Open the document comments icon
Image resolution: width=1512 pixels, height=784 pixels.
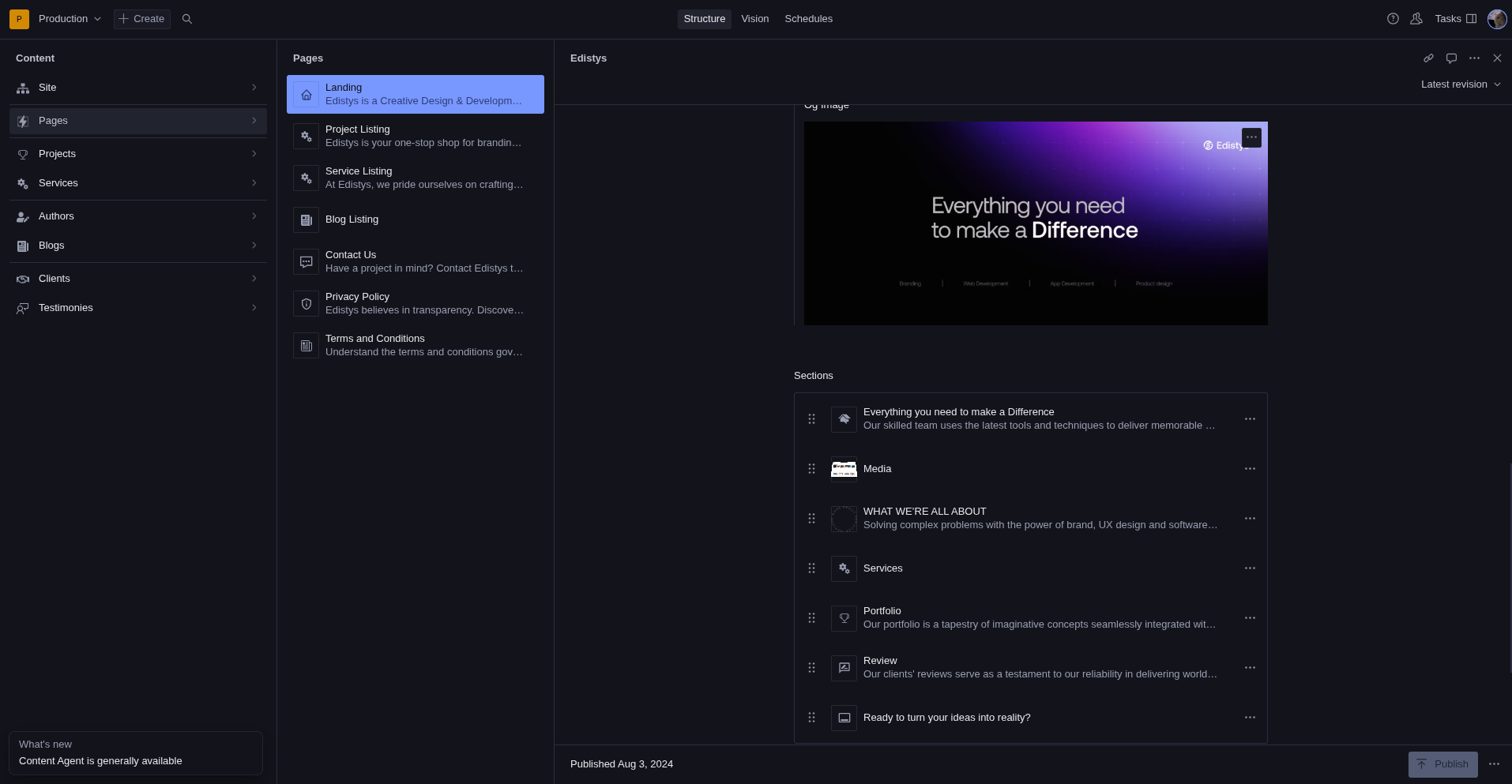click(x=1451, y=58)
